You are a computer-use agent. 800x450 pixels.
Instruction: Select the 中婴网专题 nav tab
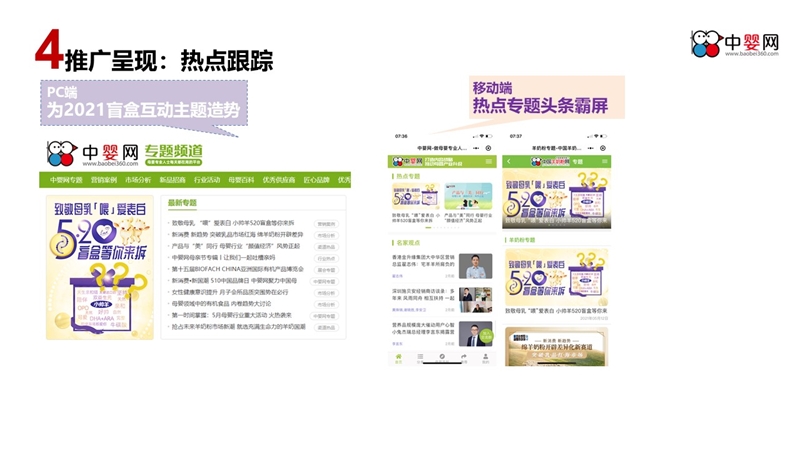[66, 180]
